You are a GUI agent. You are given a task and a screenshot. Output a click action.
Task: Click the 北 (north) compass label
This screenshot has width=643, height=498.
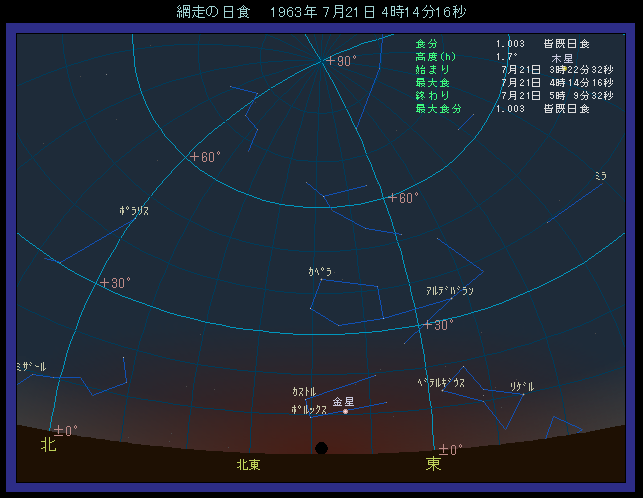48,444
